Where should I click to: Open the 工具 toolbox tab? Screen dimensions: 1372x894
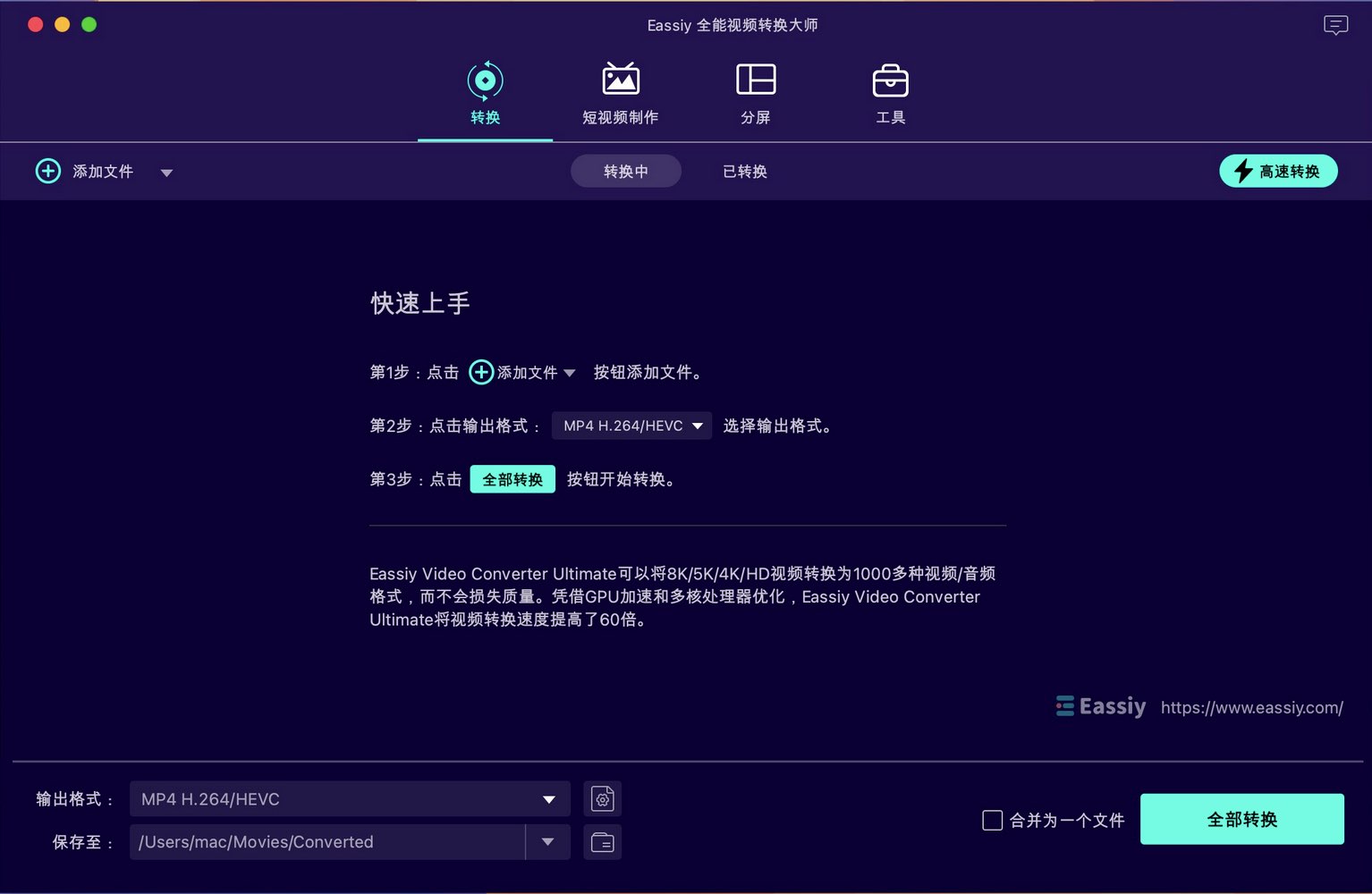(890, 94)
